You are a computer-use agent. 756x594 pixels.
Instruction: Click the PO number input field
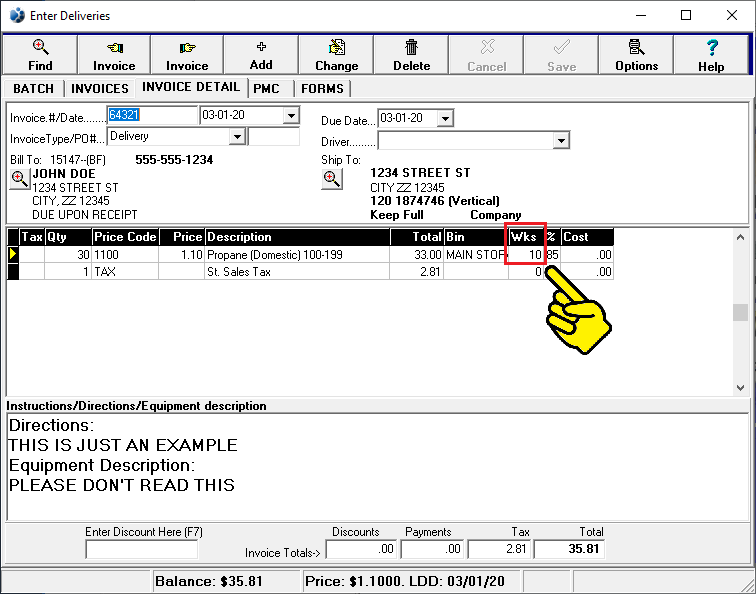[274, 137]
